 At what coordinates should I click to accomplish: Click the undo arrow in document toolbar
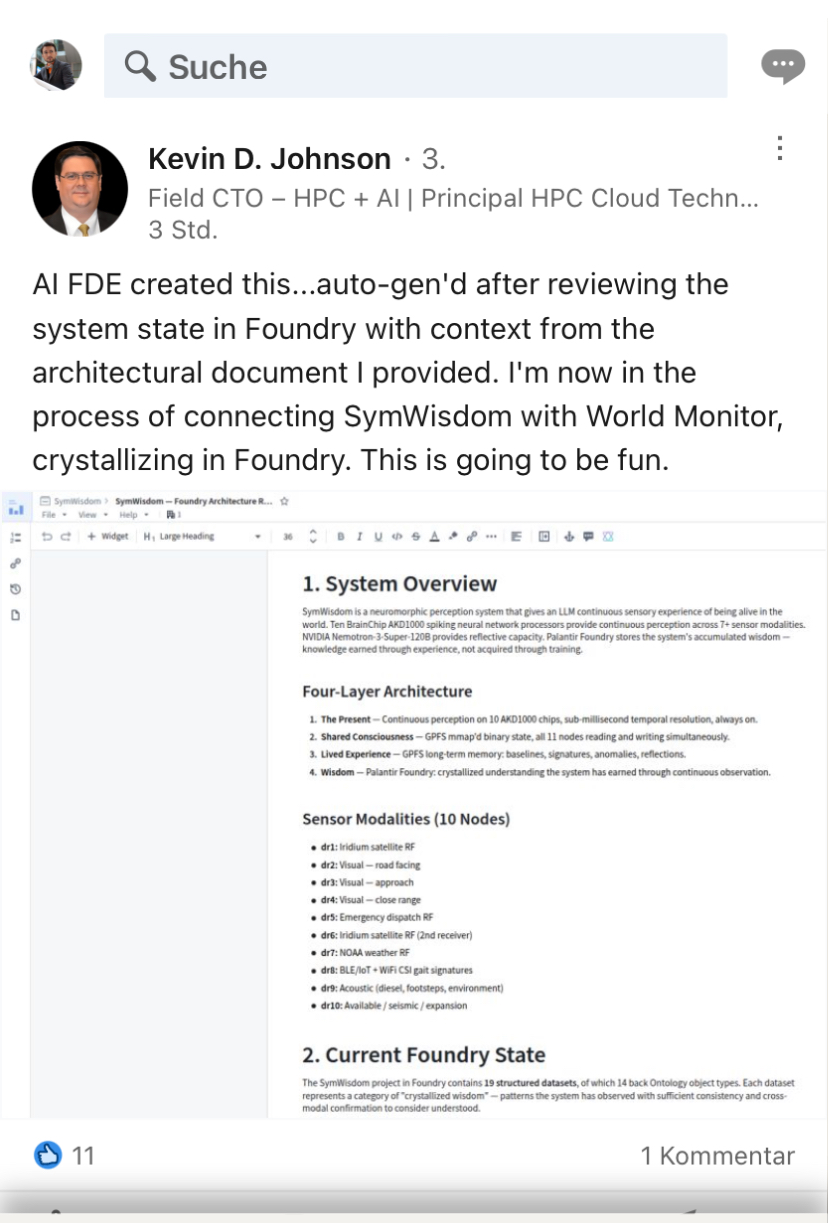47,536
